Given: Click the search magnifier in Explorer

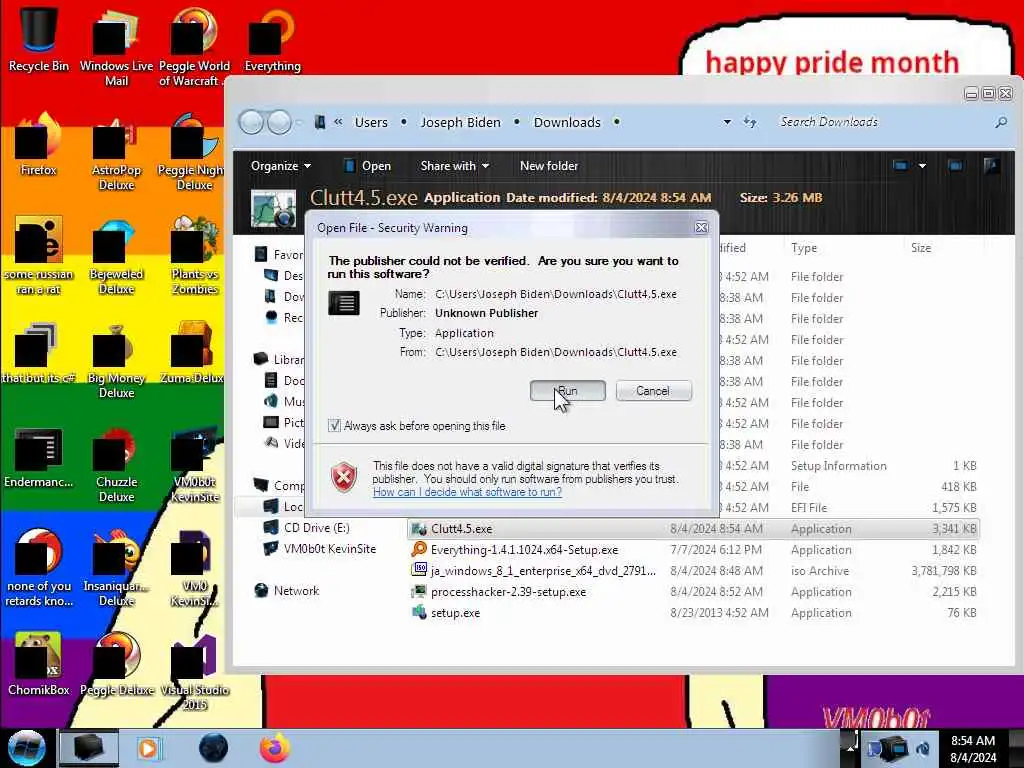Looking at the screenshot, I should coord(1000,122).
